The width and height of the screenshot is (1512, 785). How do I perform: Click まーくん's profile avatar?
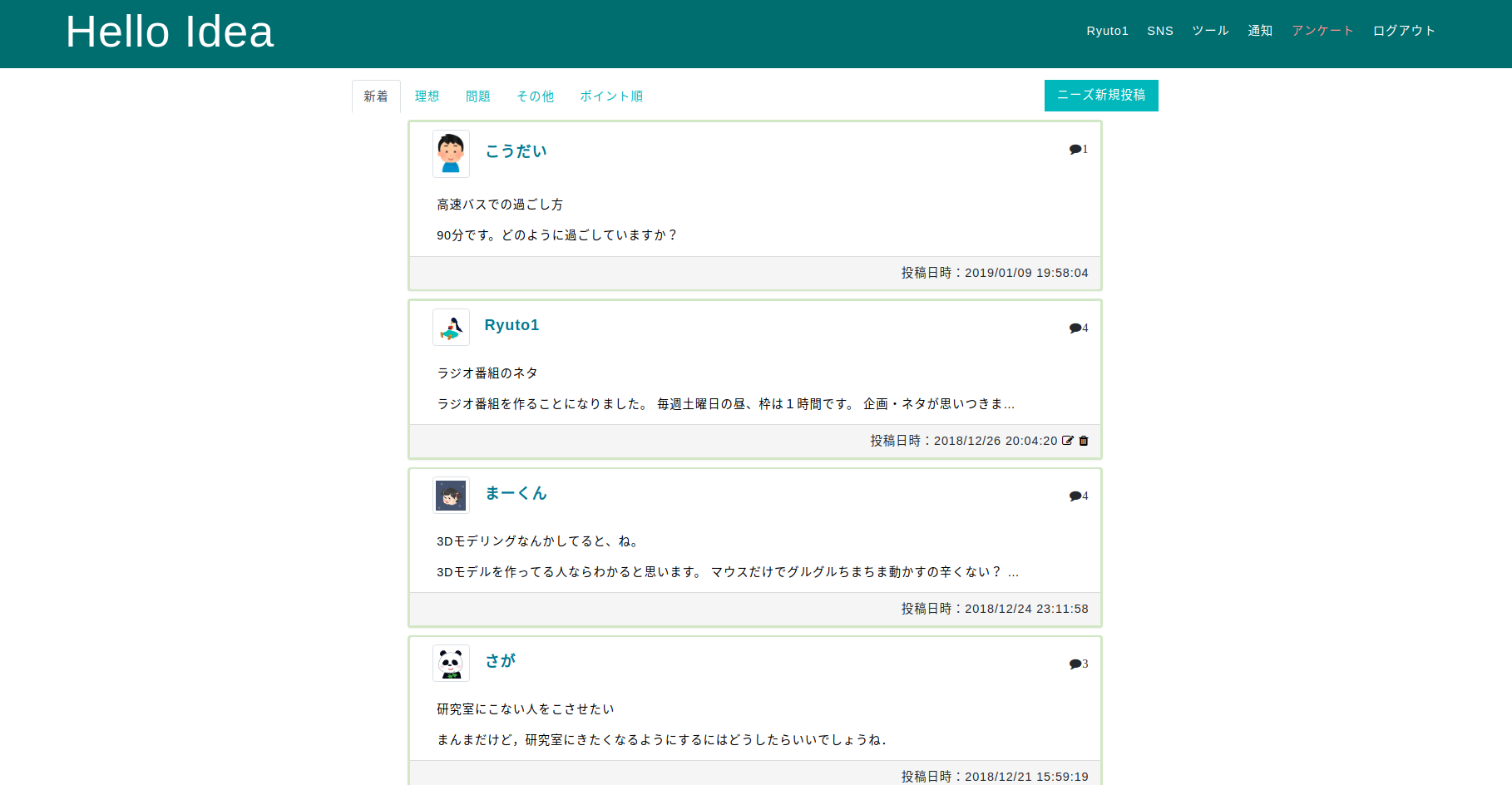(451, 495)
